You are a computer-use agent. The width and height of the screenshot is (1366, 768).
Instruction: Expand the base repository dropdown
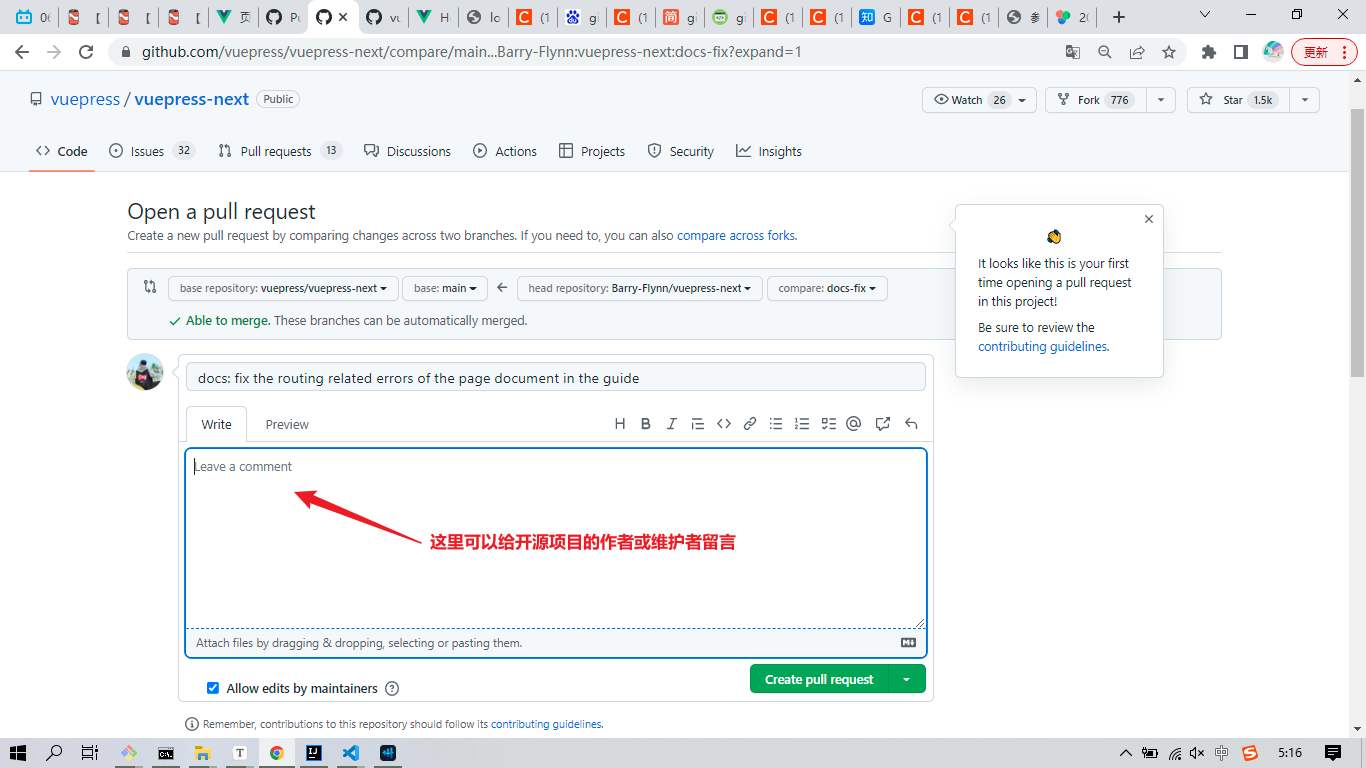coord(283,288)
